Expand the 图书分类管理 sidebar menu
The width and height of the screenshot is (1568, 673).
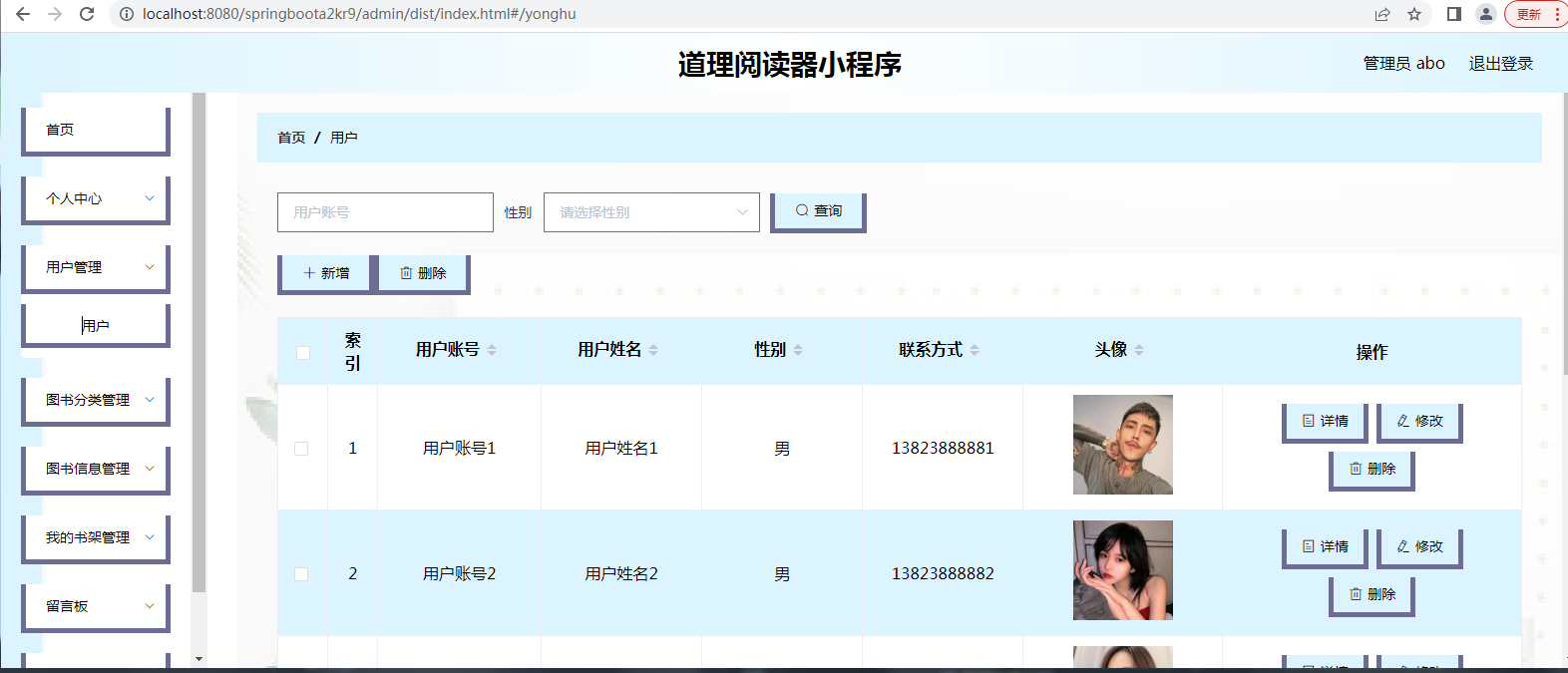click(x=96, y=400)
